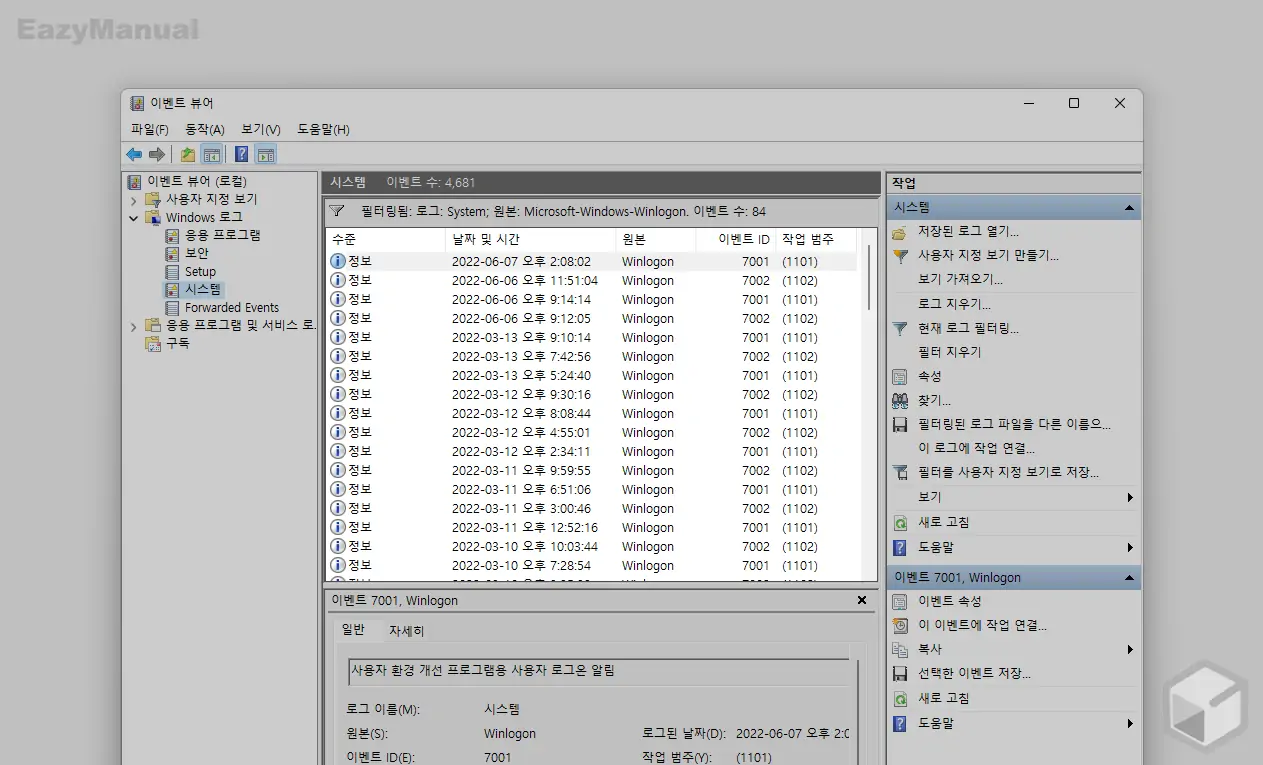This screenshot has height=765, width=1263.
Task: Collapse the 이벤트 7001, Winlogon actions section arrow
Action: pyautogui.click(x=1129, y=578)
